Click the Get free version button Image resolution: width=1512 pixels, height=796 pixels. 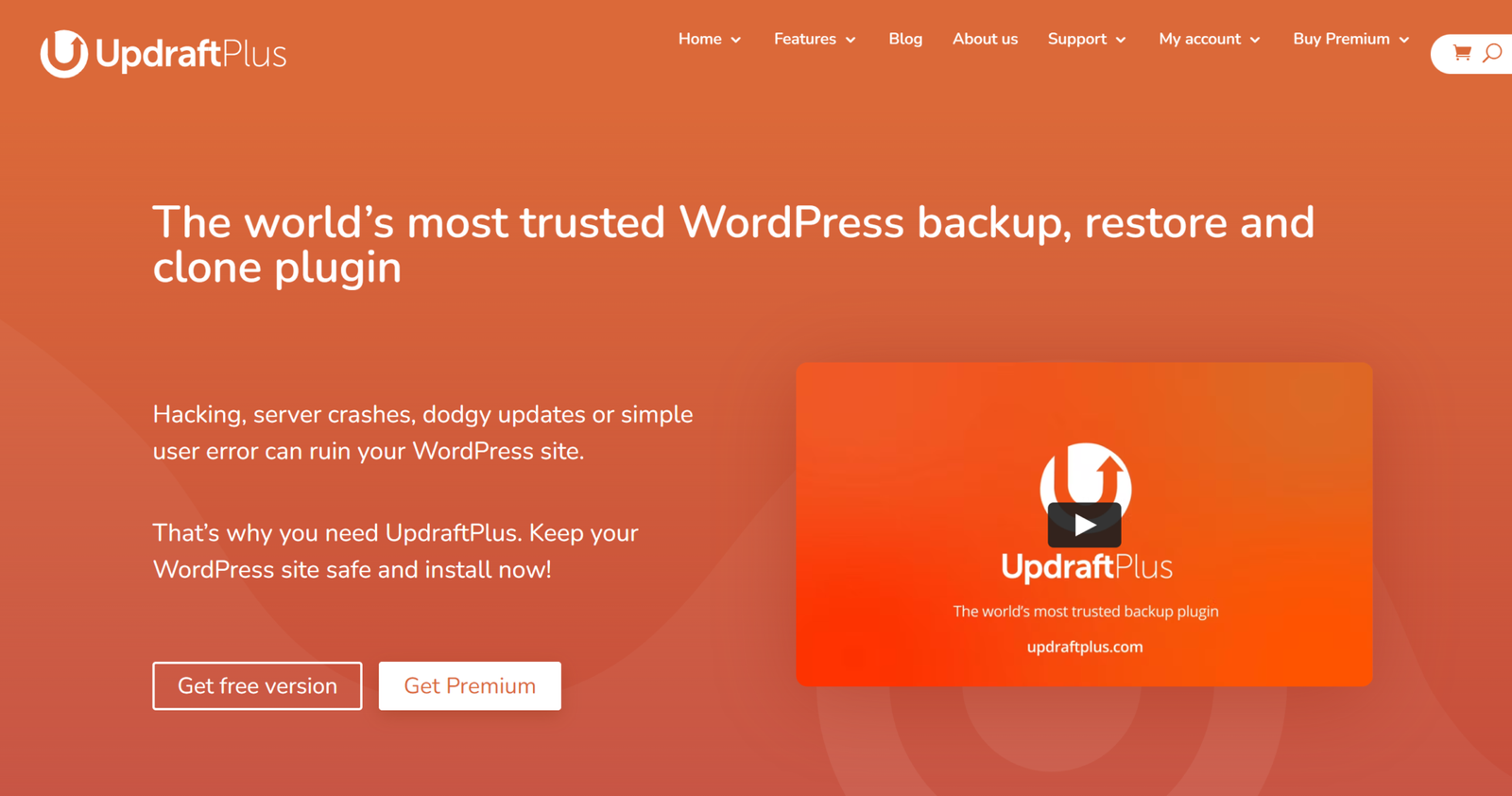pyautogui.click(x=257, y=685)
